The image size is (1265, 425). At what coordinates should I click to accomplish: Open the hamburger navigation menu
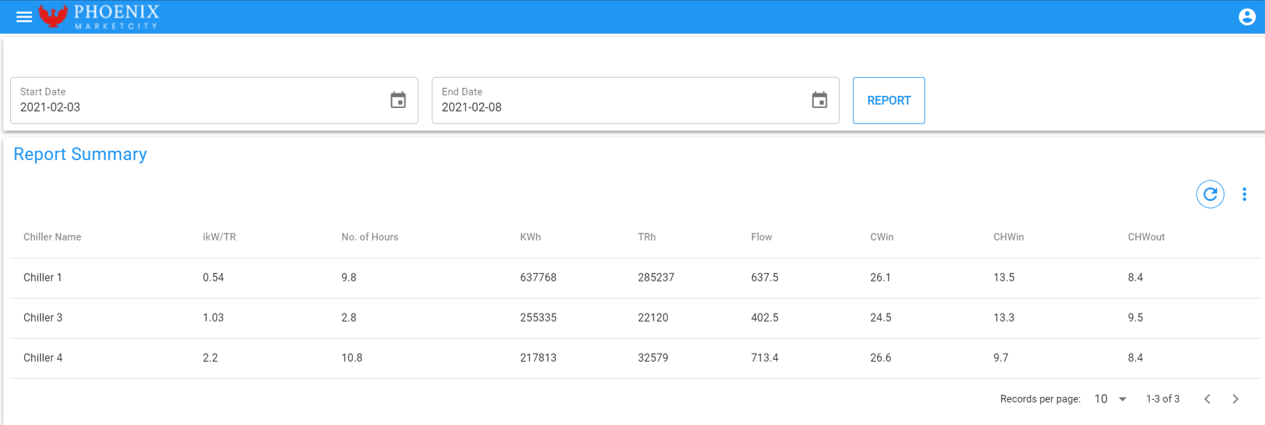(24, 17)
